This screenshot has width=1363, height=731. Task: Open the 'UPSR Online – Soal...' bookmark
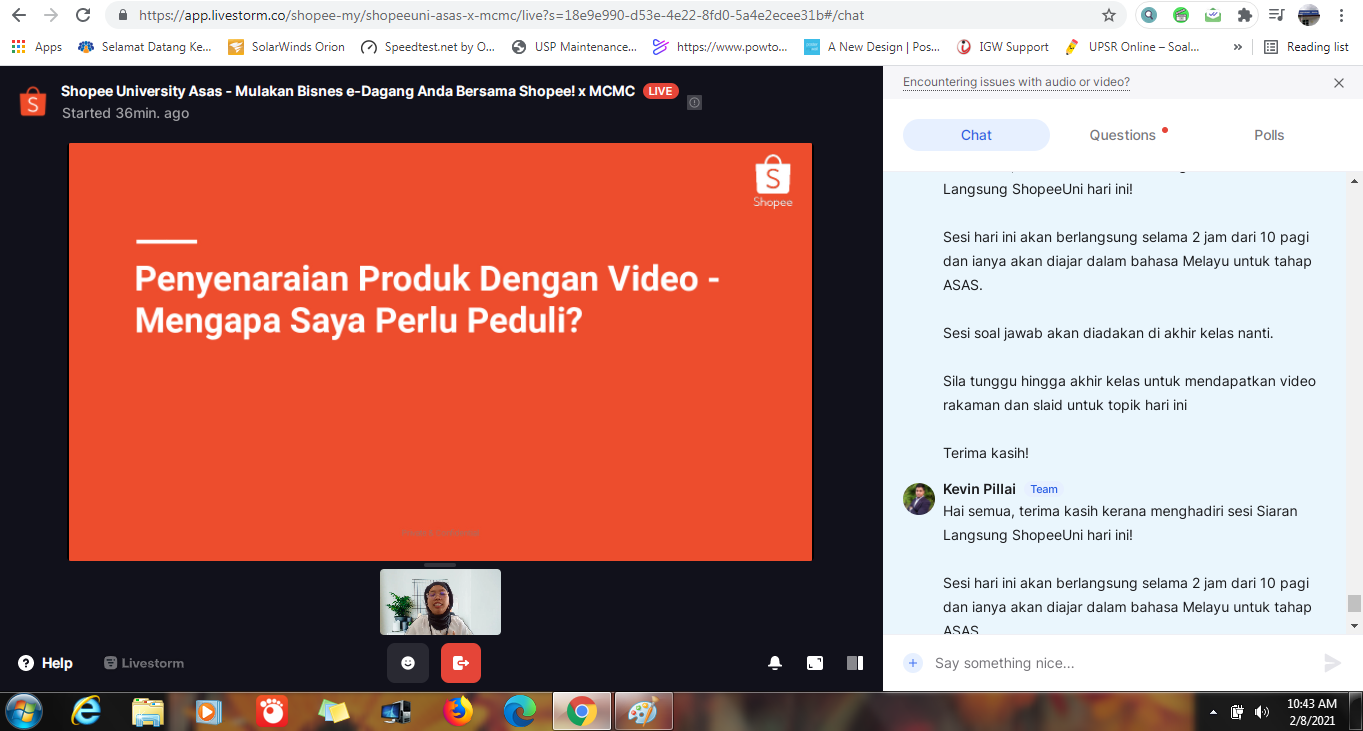[x=1133, y=47]
